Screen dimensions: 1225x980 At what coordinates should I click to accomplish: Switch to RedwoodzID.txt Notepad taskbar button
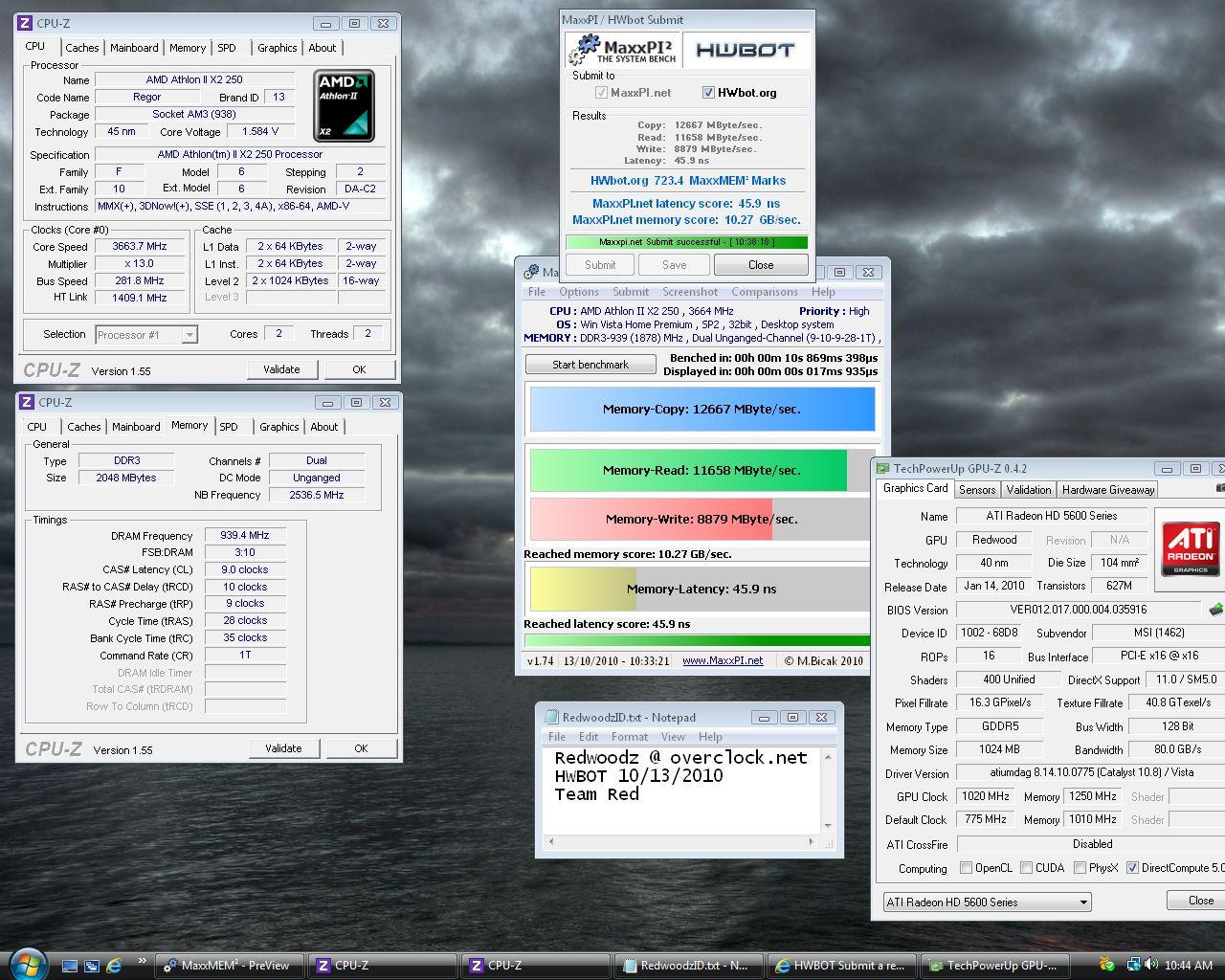687,966
